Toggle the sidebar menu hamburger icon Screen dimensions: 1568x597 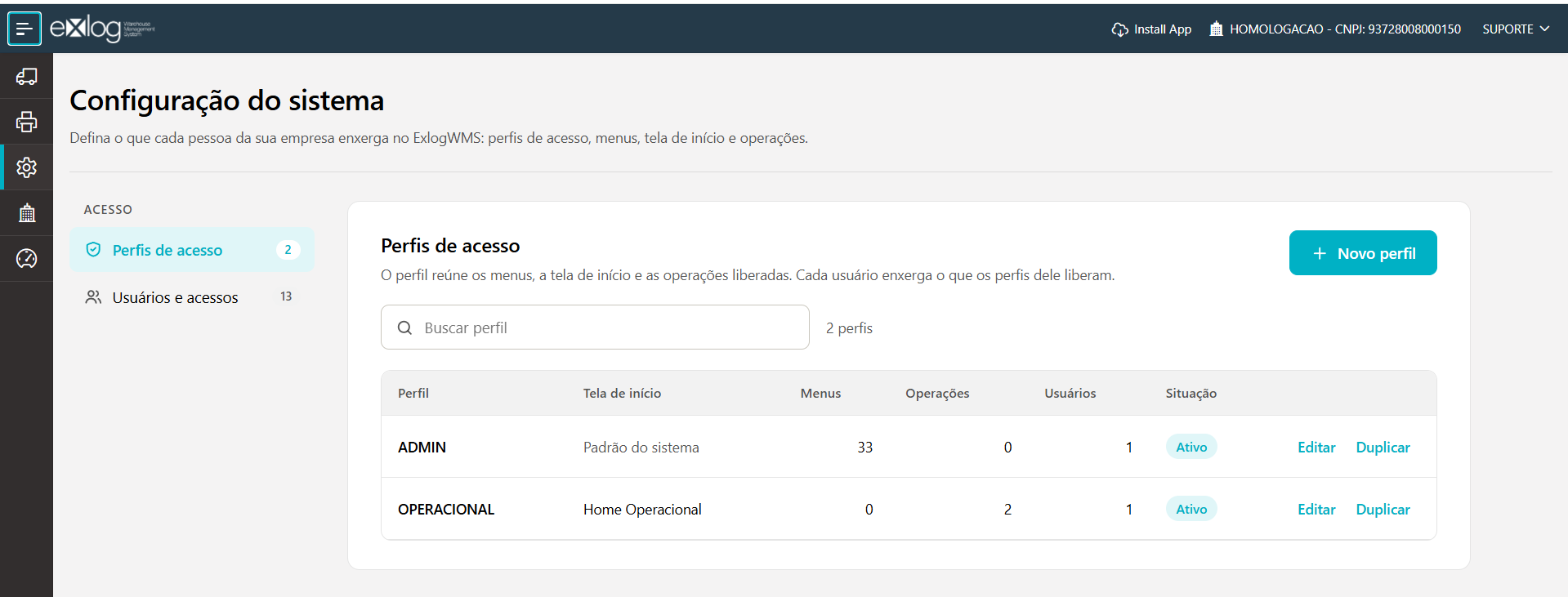pos(25,29)
